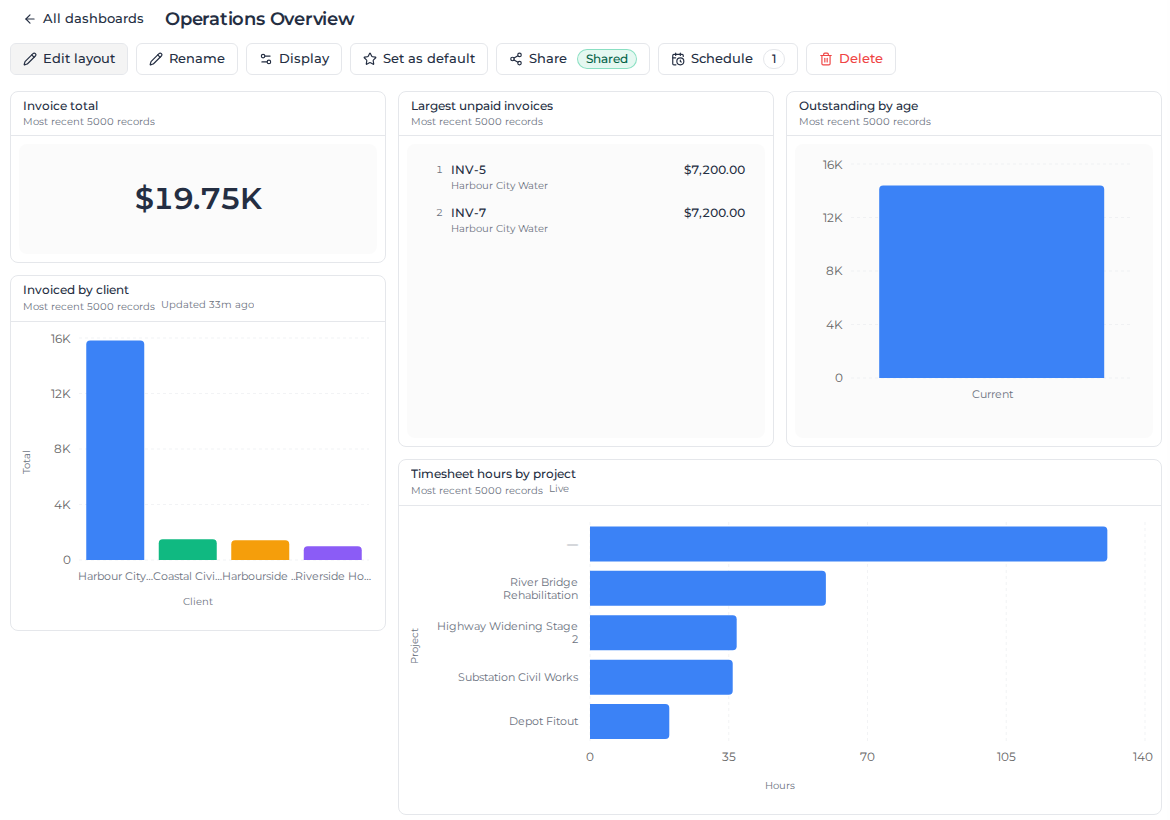Click the River Bridge Rehabilitation bar
The image size is (1170, 820).
[707, 588]
